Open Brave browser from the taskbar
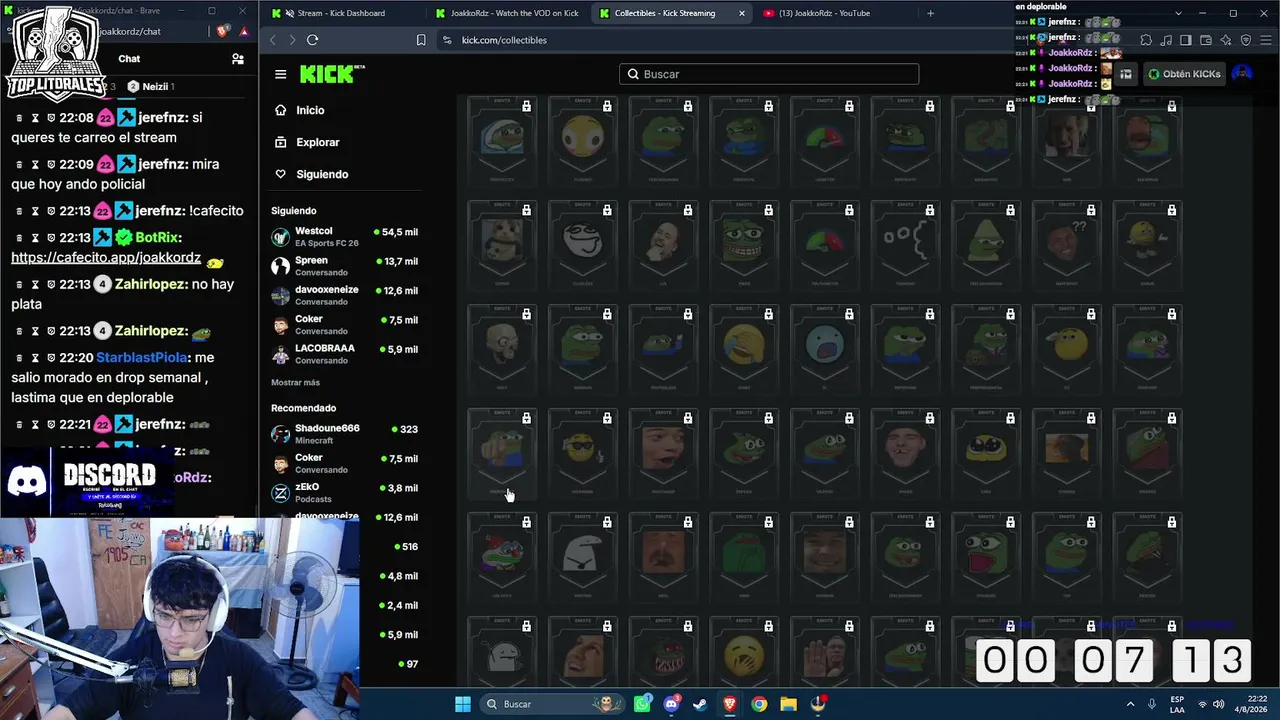The height and width of the screenshot is (720, 1280). [x=730, y=704]
